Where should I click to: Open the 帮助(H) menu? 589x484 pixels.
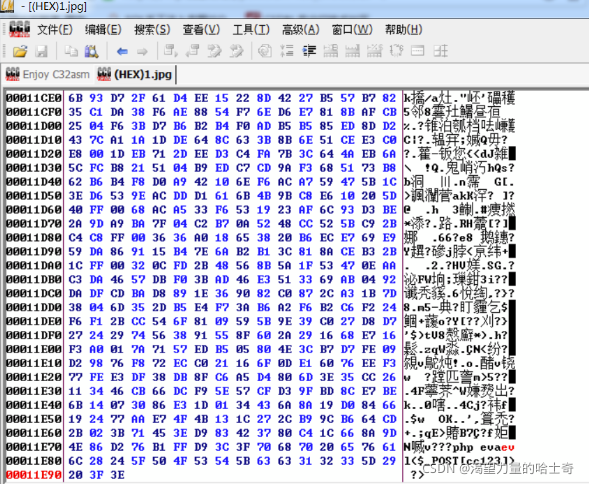click(x=403, y=30)
